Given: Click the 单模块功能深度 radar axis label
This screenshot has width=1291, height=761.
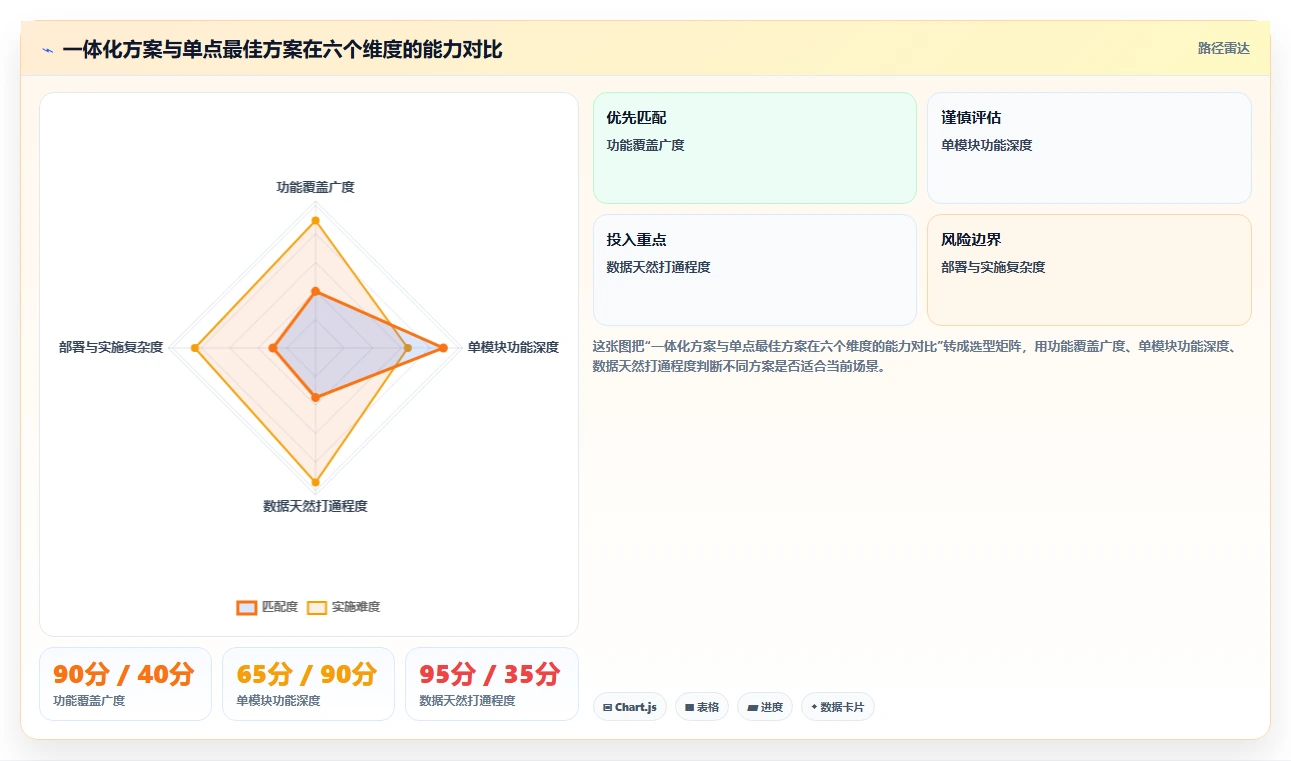Looking at the screenshot, I should pos(513,348).
